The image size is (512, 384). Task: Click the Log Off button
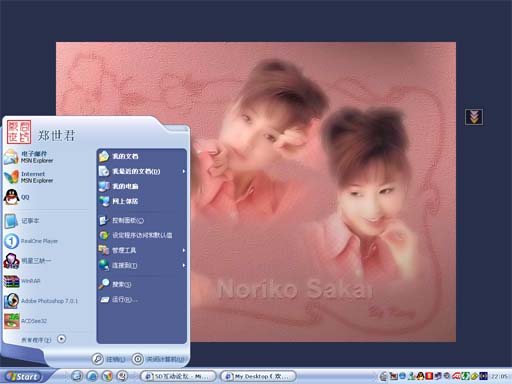pyautogui.click(x=108, y=359)
